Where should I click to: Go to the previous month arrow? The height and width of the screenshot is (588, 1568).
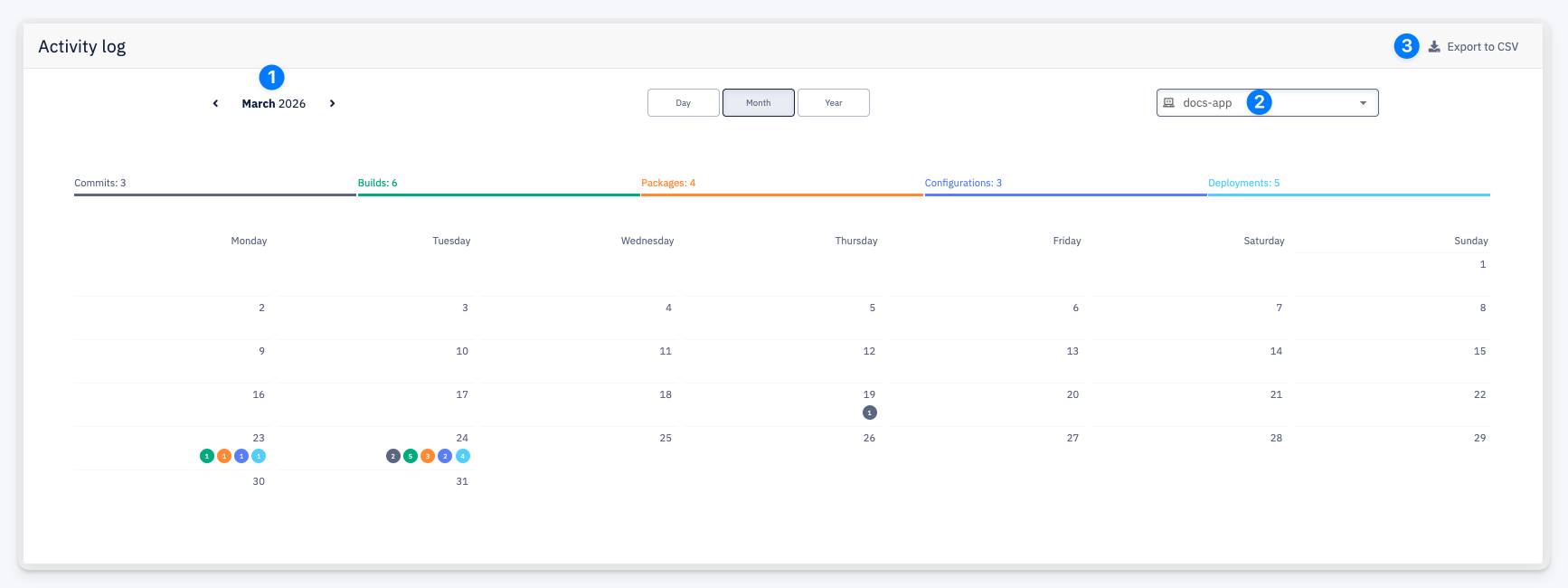(215, 104)
